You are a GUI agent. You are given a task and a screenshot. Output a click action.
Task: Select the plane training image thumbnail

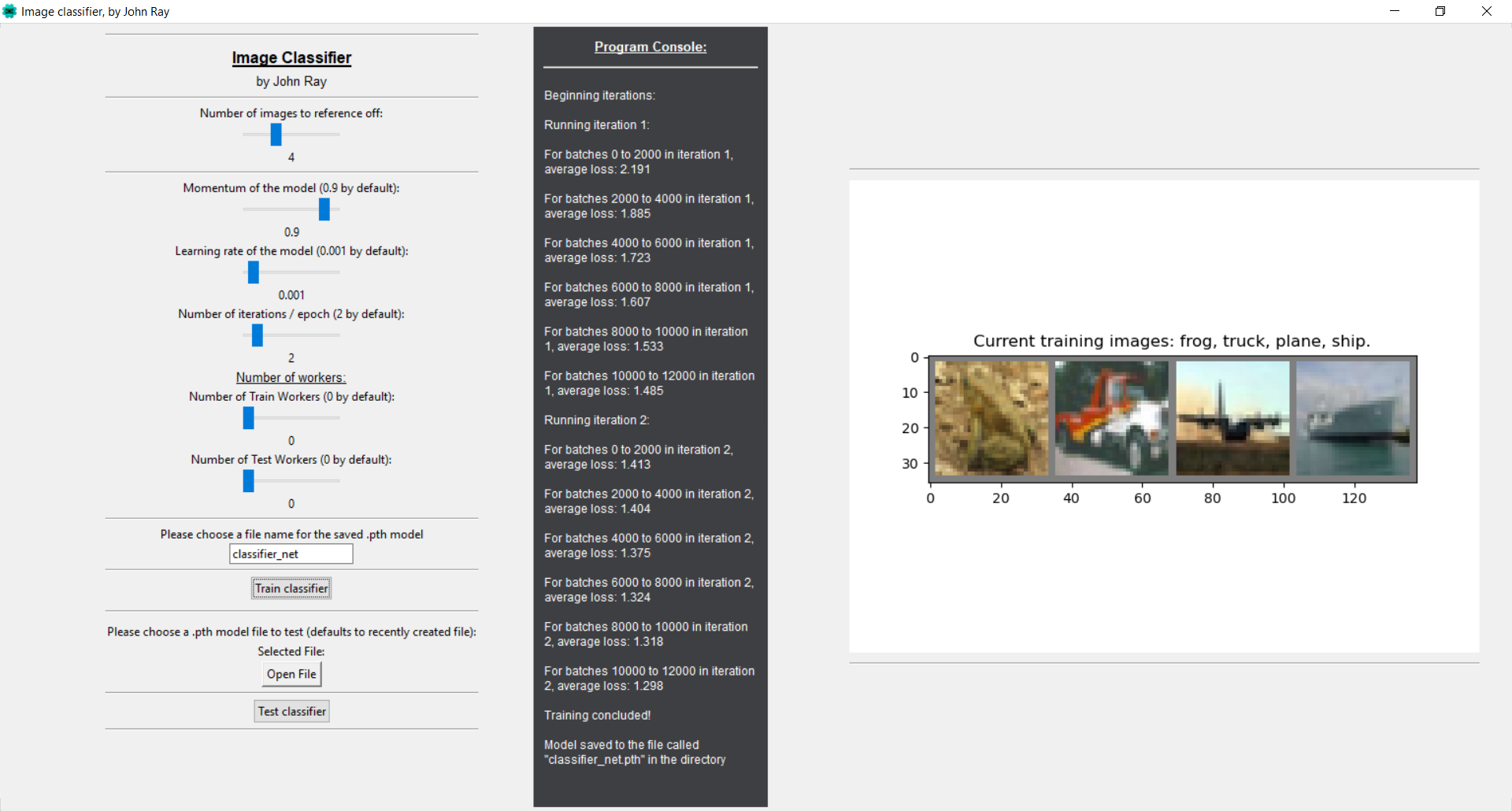click(x=1232, y=419)
